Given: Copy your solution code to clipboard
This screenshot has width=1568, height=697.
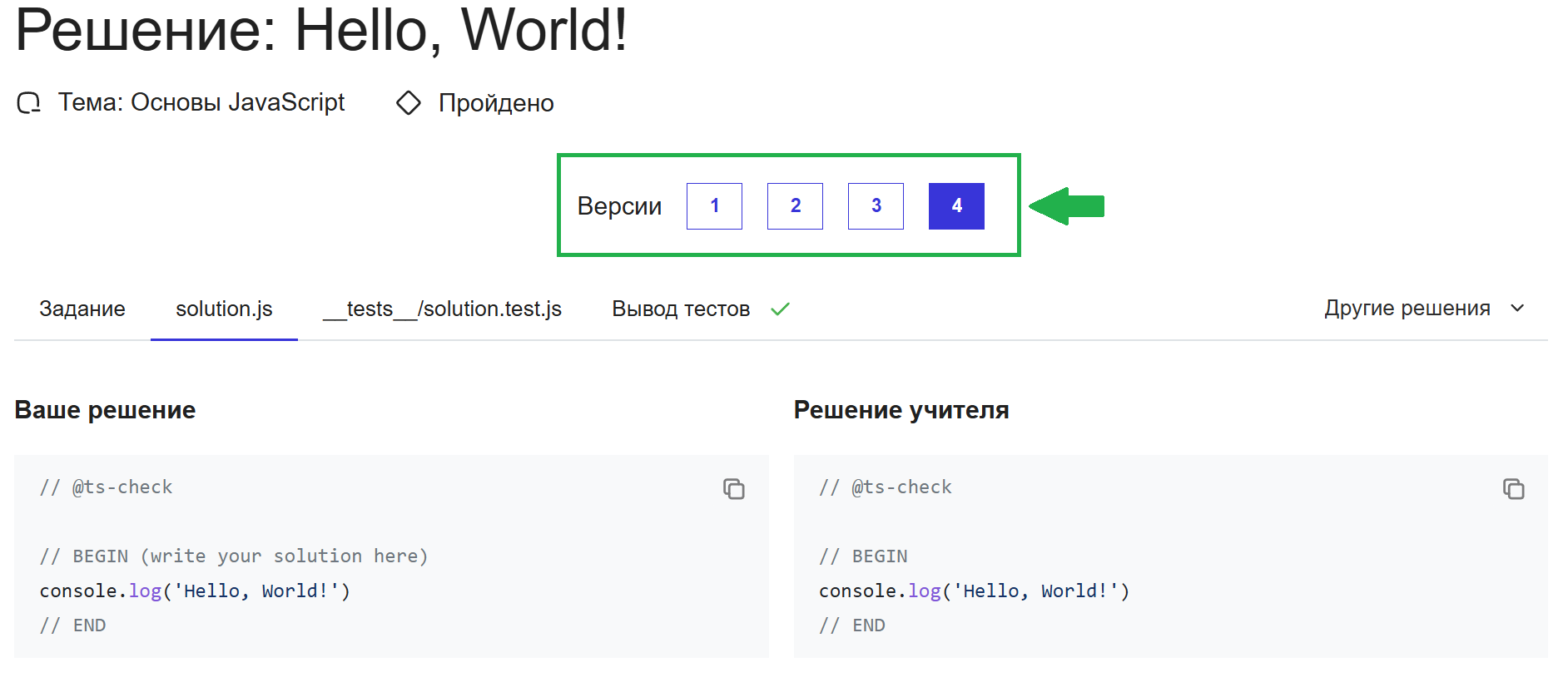Looking at the screenshot, I should [733, 489].
